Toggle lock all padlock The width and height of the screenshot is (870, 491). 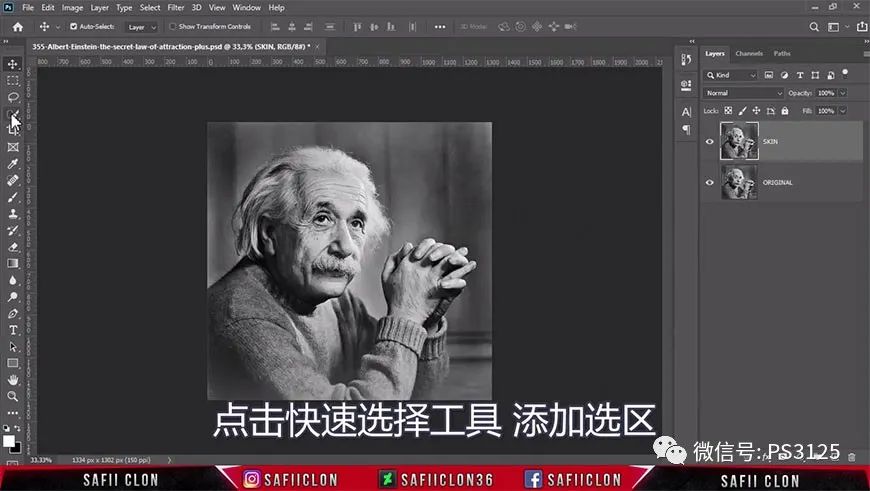(785, 111)
